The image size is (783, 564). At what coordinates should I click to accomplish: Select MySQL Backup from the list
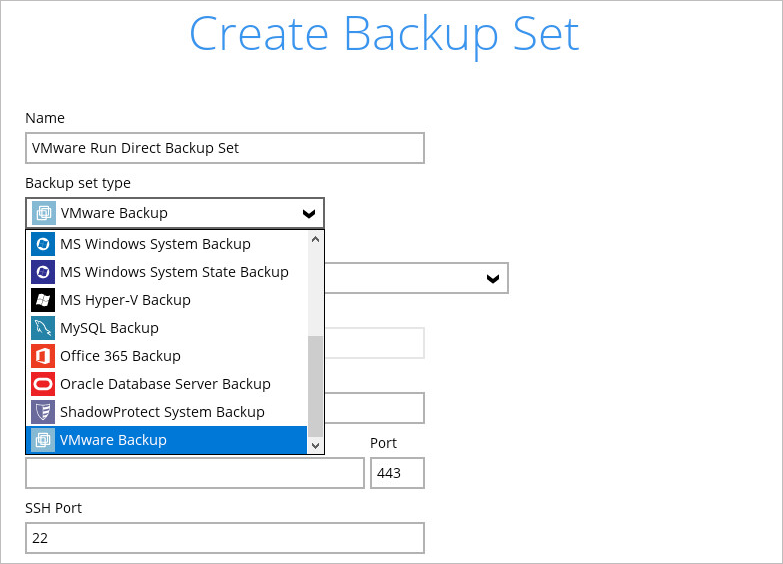point(167,328)
